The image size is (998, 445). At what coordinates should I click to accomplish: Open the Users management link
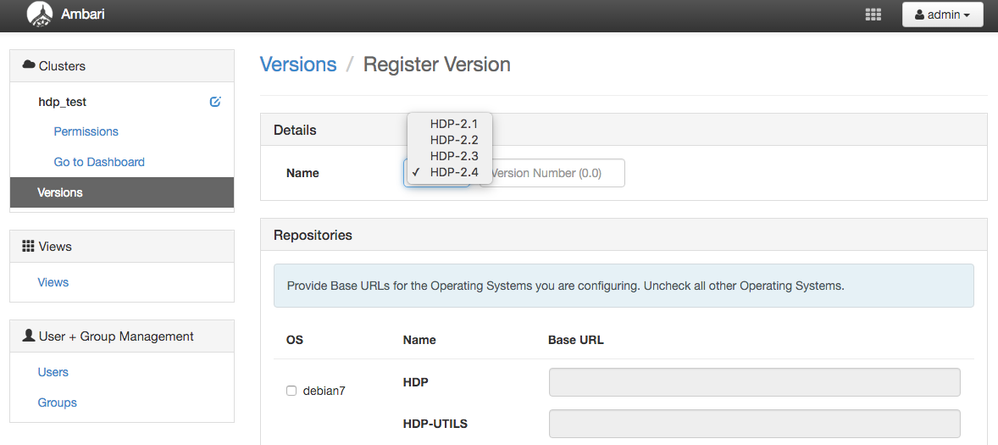point(53,372)
